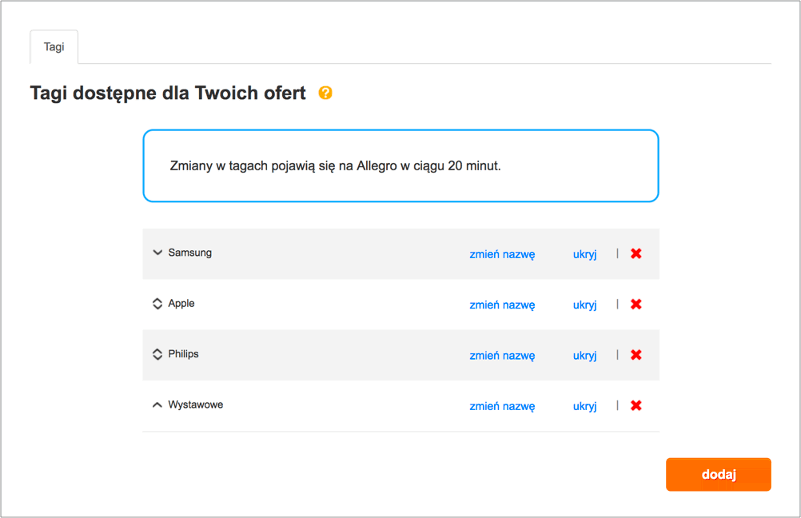Rename the Apple tag with zmień nazwę

pyautogui.click(x=502, y=305)
